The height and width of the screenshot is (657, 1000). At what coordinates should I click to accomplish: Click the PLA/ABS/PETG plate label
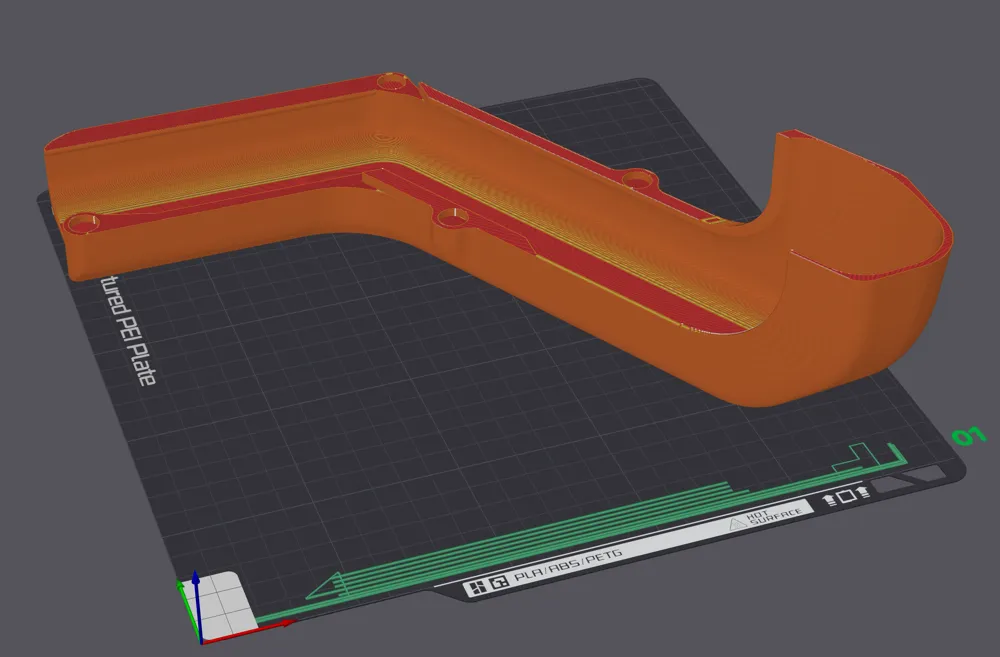click(568, 565)
